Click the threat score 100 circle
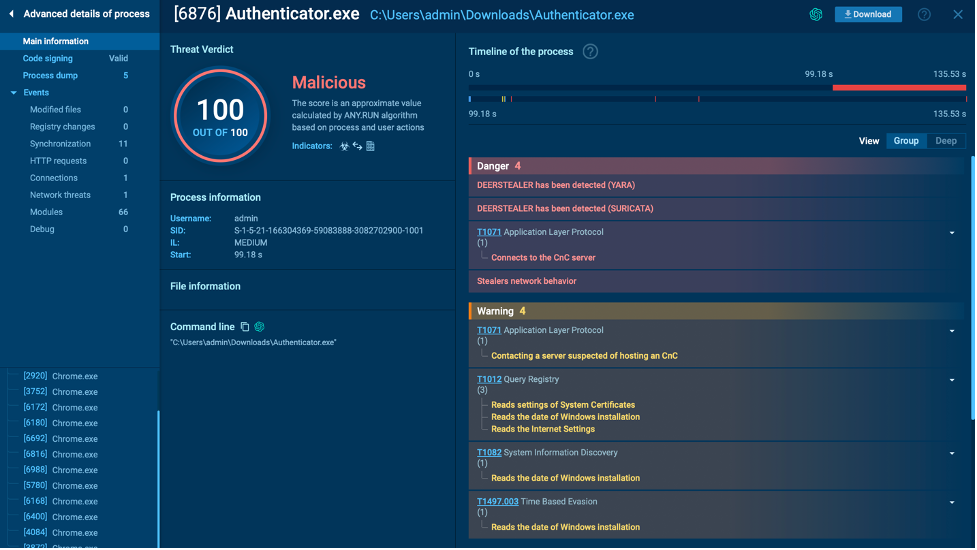Image resolution: width=977 pixels, height=550 pixels. [220, 116]
